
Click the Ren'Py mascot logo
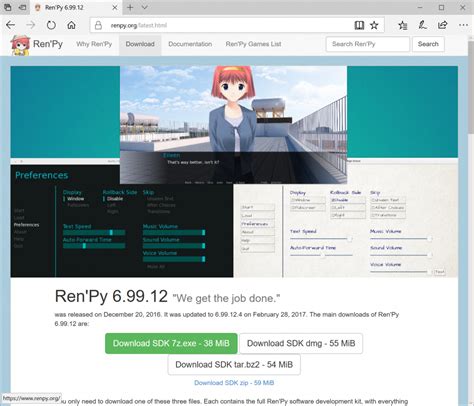point(21,44)
